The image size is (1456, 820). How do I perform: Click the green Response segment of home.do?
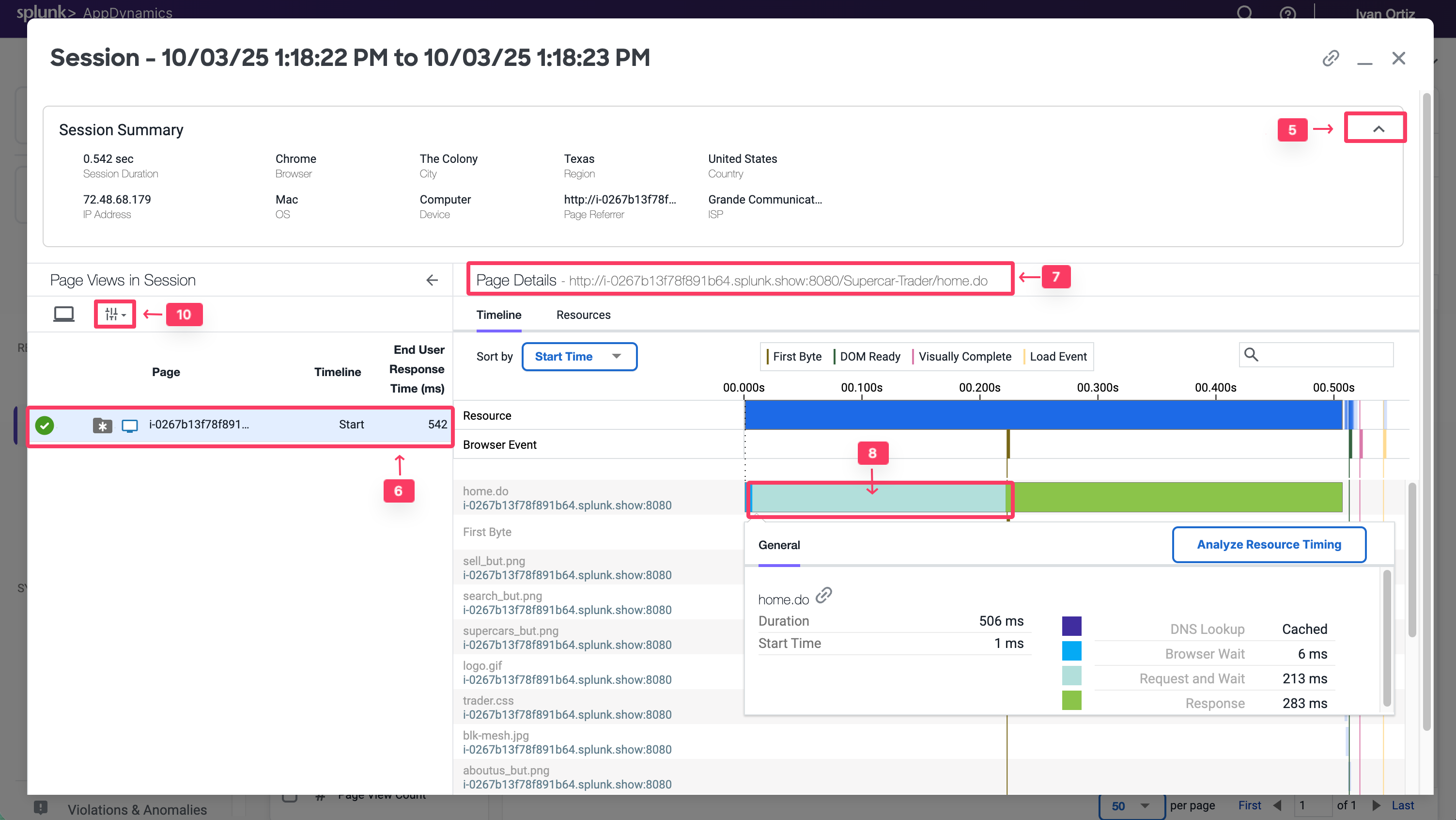[1176, 498]
